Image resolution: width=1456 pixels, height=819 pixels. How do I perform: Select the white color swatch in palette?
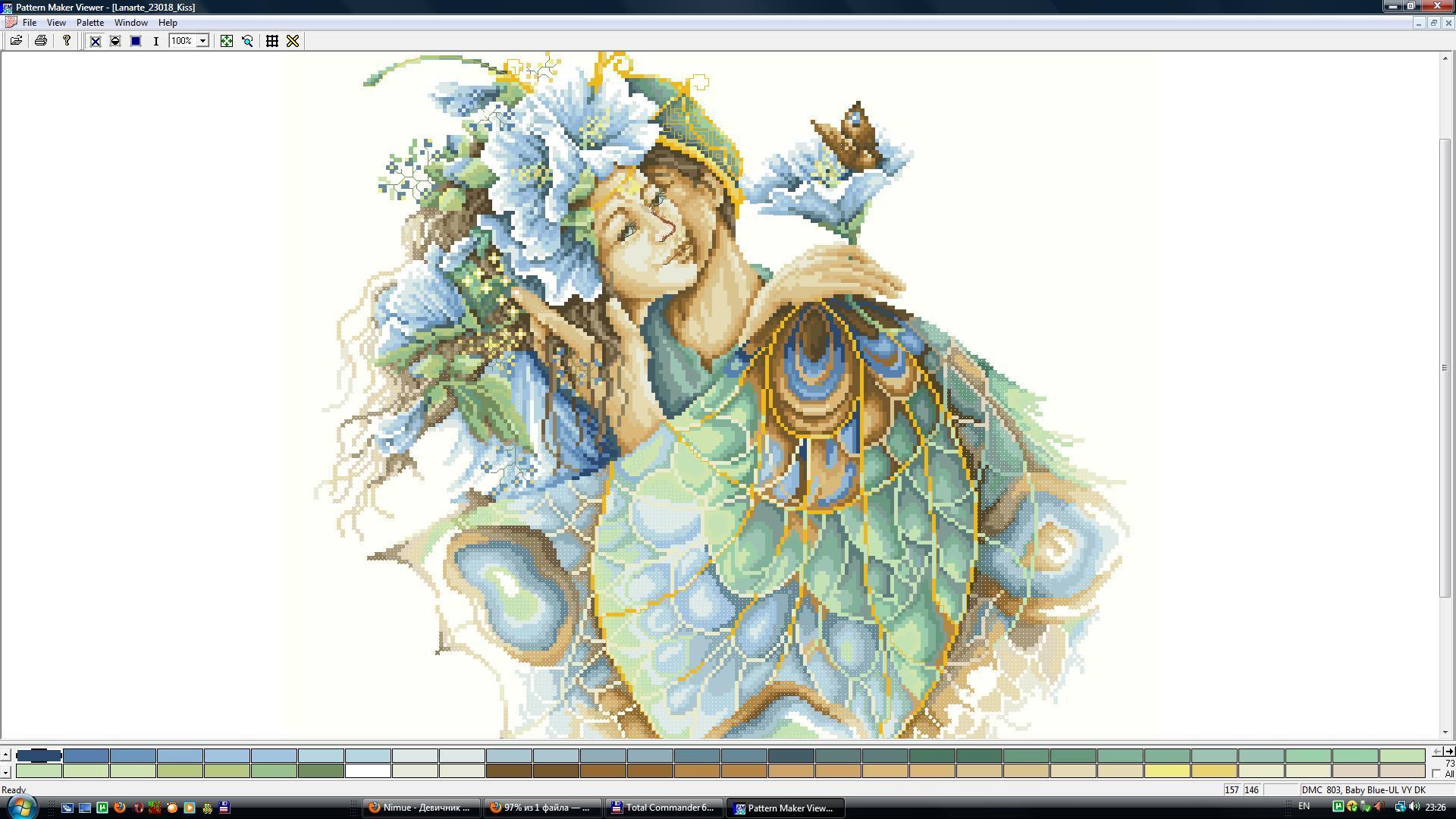point(368,771)
